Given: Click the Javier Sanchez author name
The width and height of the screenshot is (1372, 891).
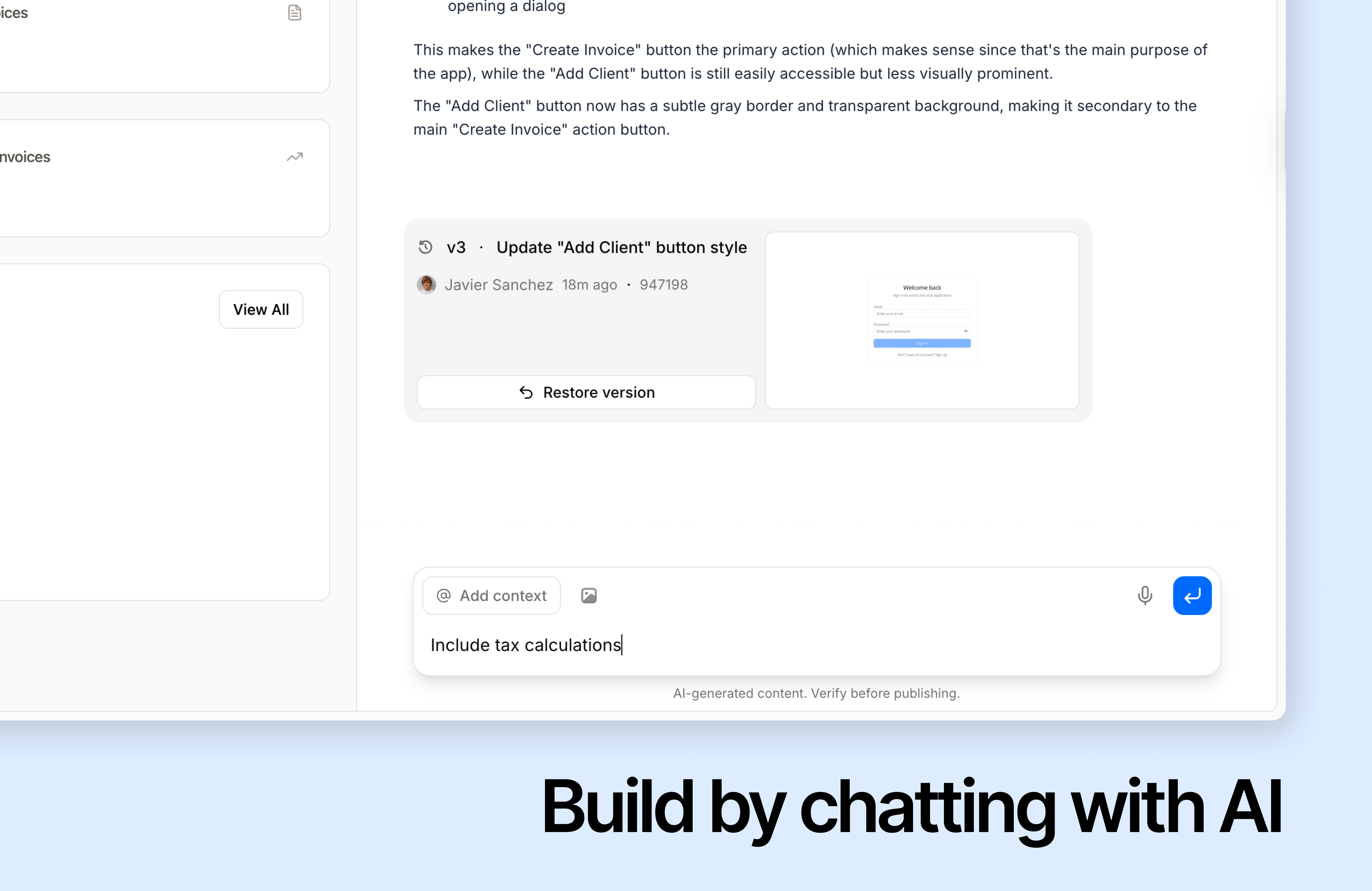Looking at the screenshot, I should [498, 285].
